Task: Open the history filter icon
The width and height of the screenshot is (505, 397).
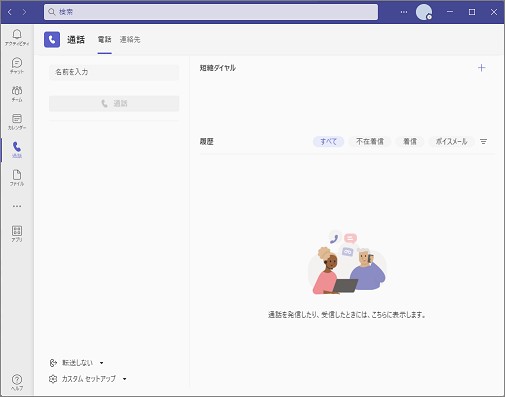Action: tap(483, 142)
